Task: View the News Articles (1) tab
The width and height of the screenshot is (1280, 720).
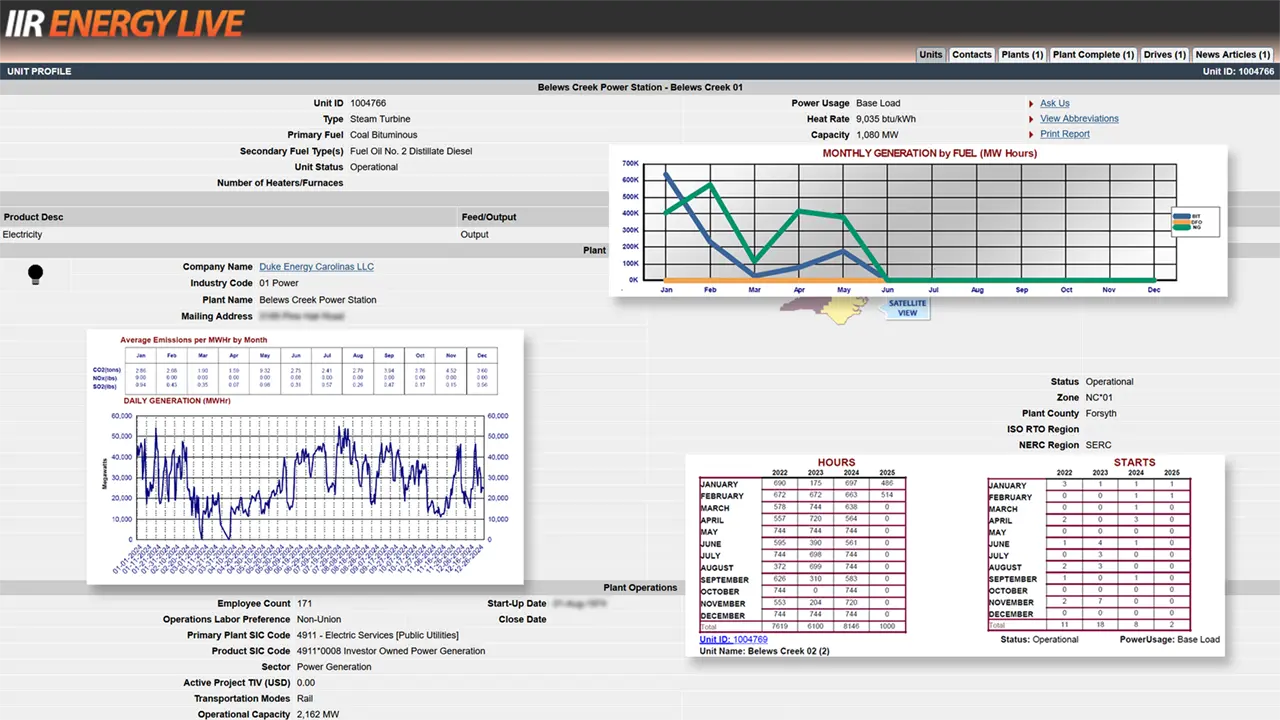Action: coord(1232,54)
